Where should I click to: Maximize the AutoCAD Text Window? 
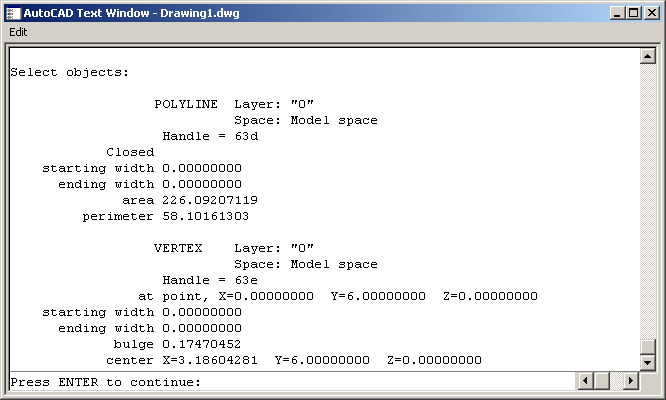pyautogui.click(x=631, y=13)
